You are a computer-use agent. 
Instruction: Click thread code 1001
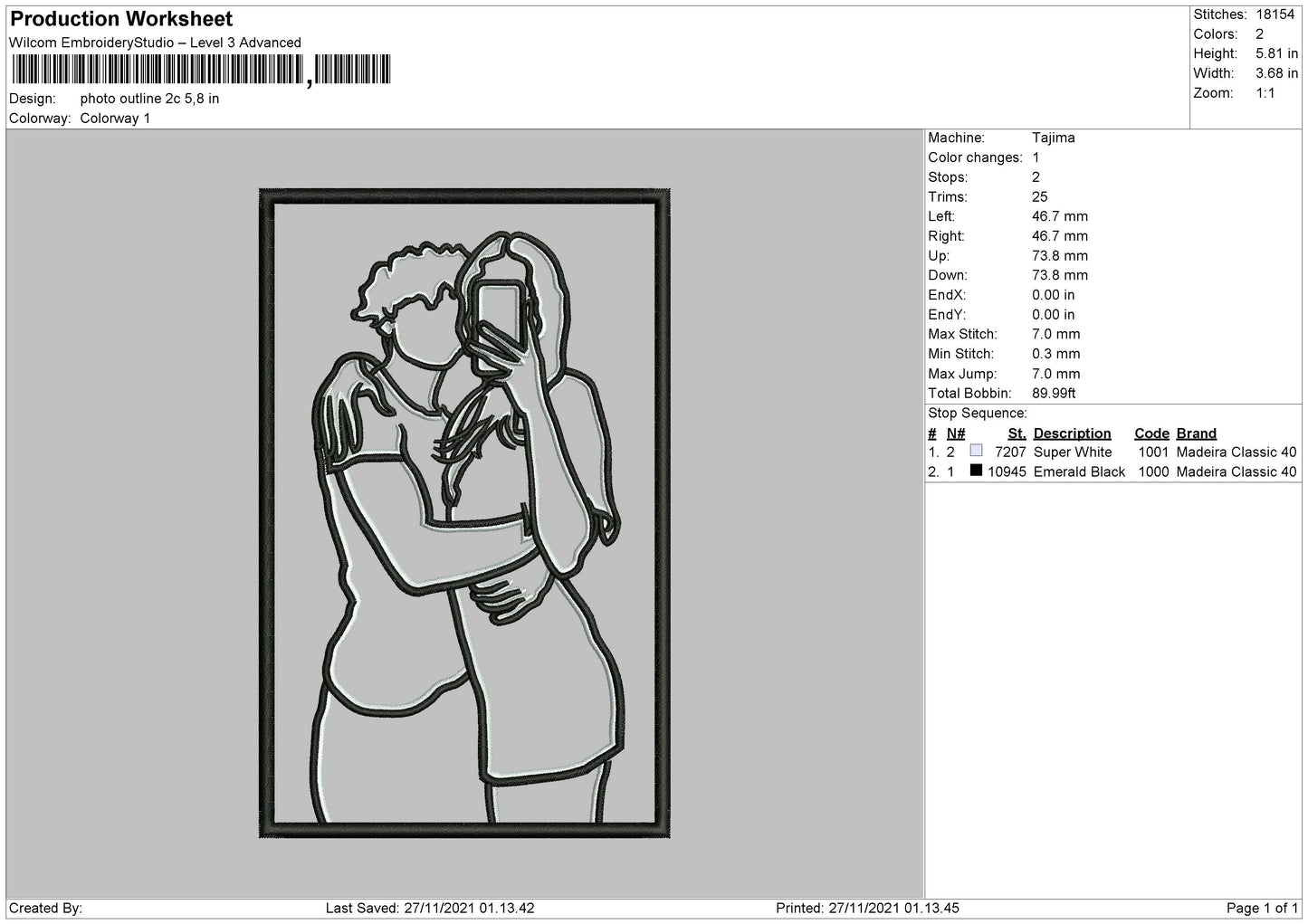click(x=1153, y=452)
